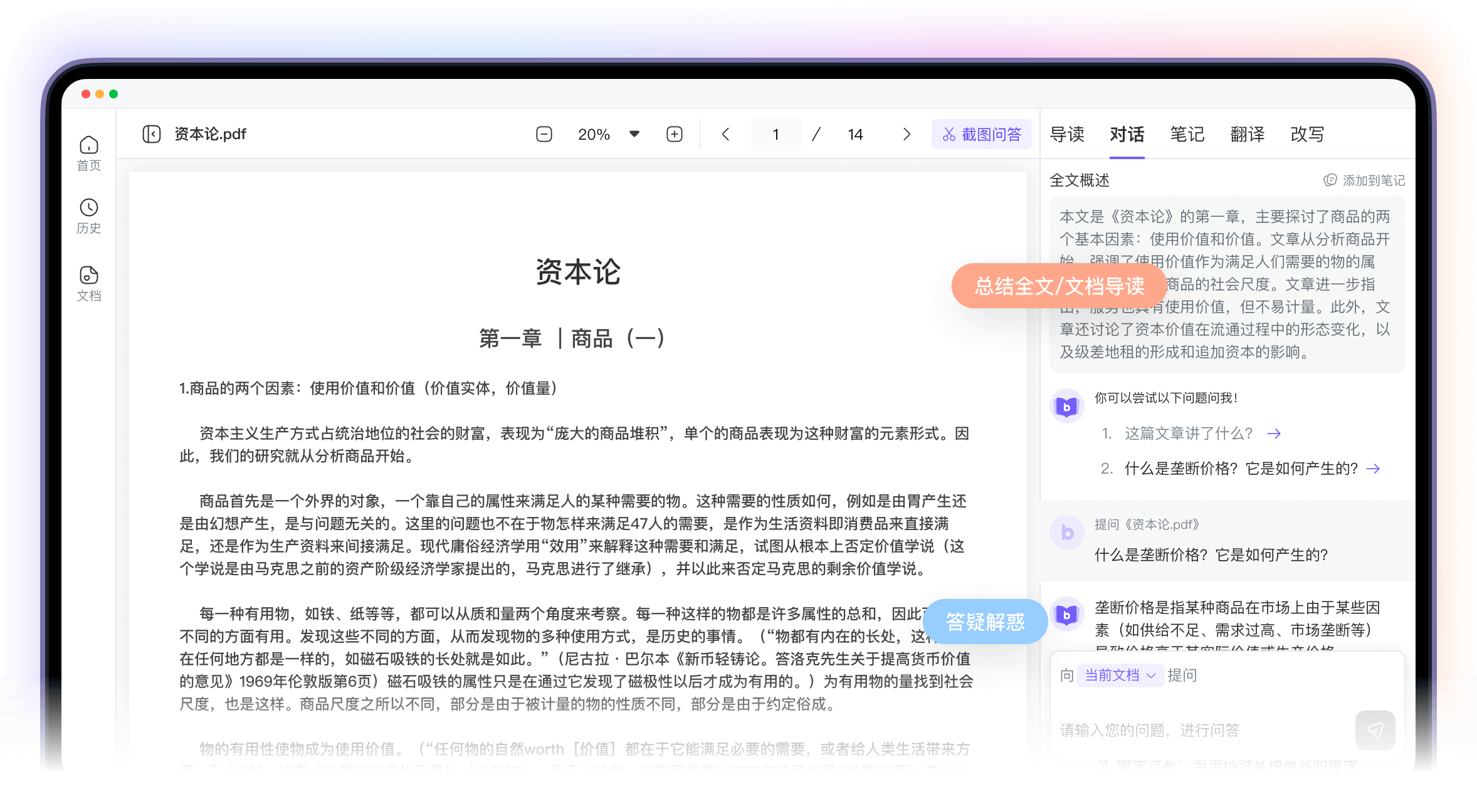1477x812 pixels.
Task: Zoom in on the PDF page
Action: [x=674, y=133]
